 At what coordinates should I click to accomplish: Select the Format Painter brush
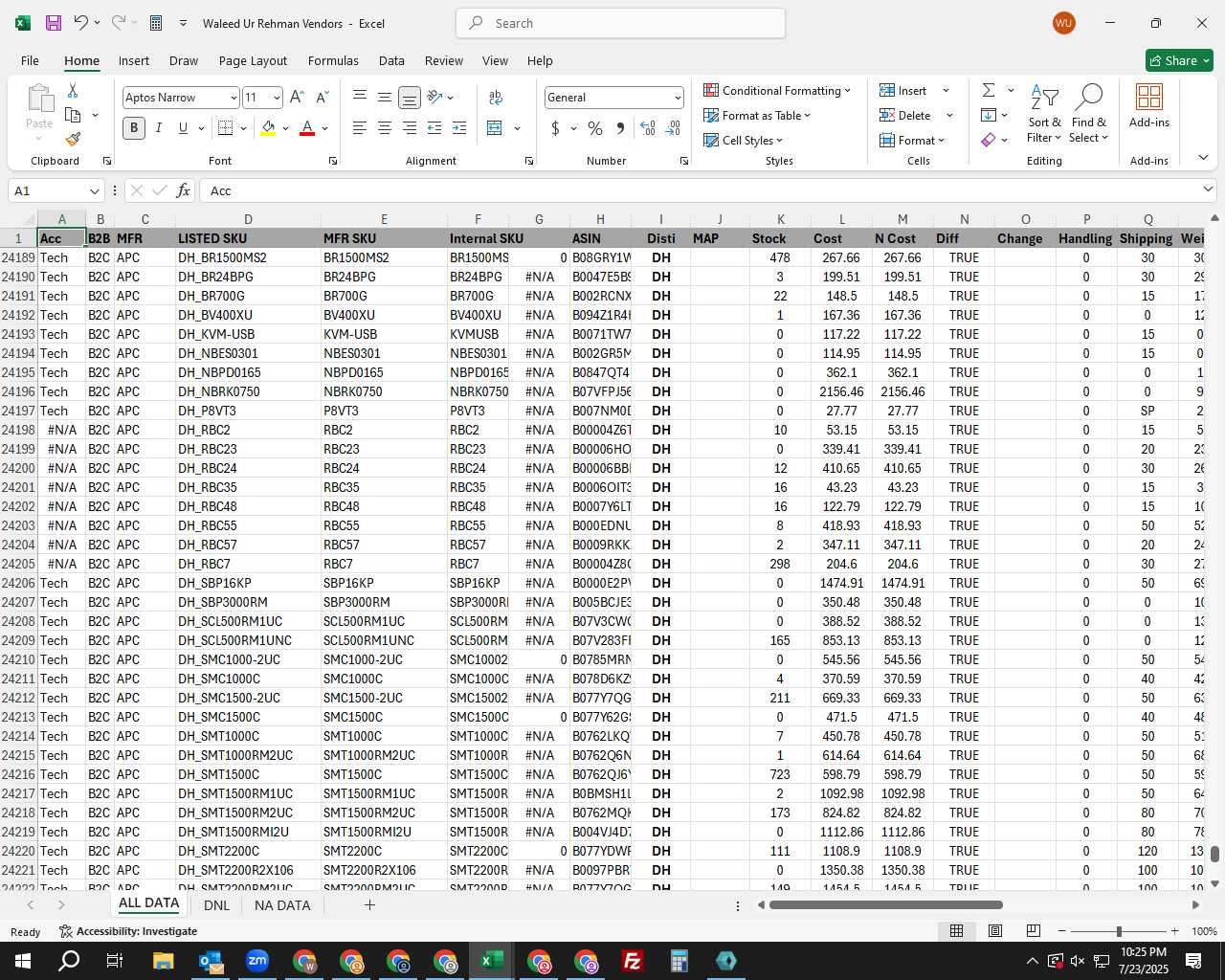pyautogui.click(x=73, y=139)
